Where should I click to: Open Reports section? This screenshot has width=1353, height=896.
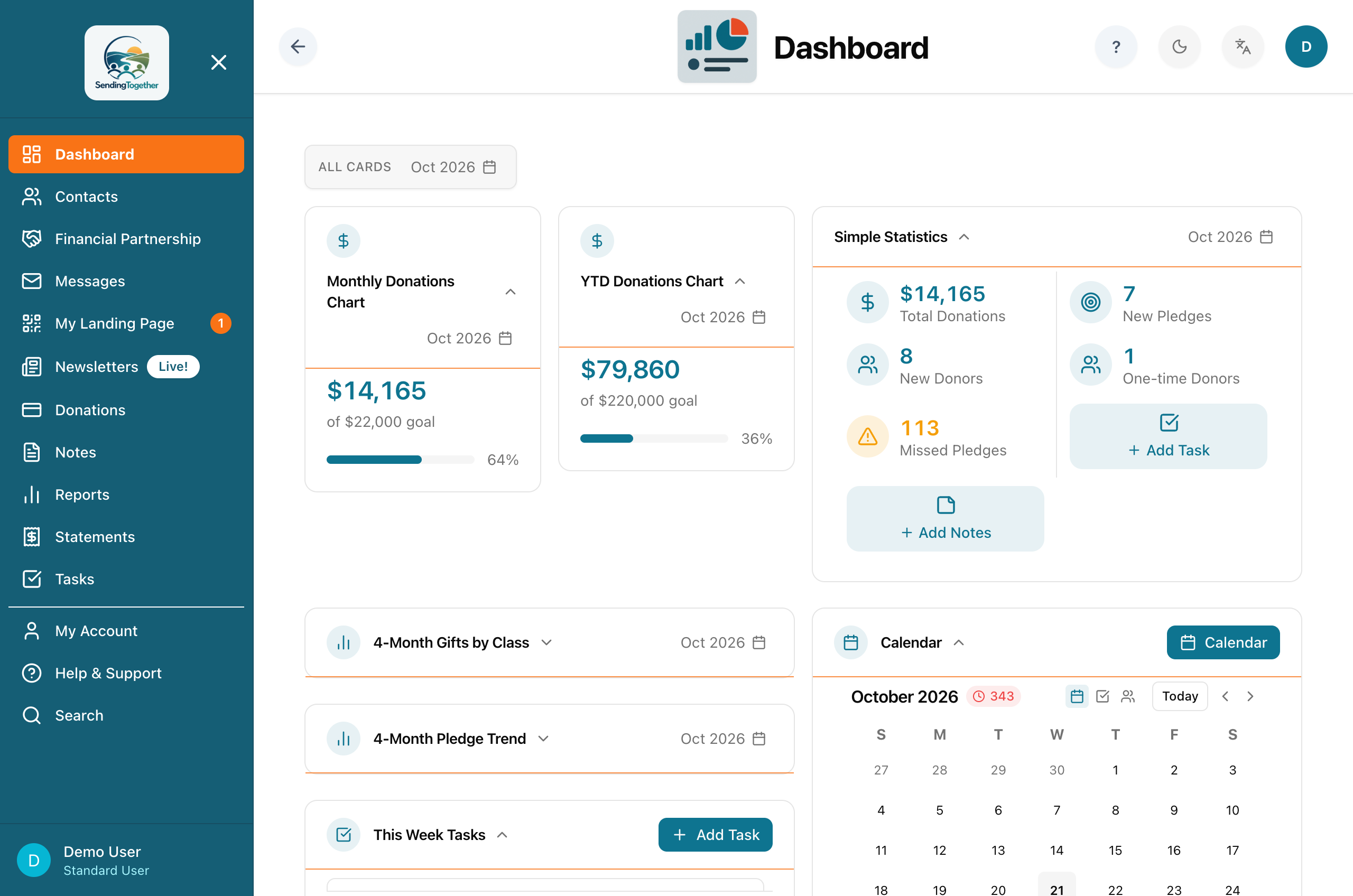pyautogui.click(x=126, y=494)
